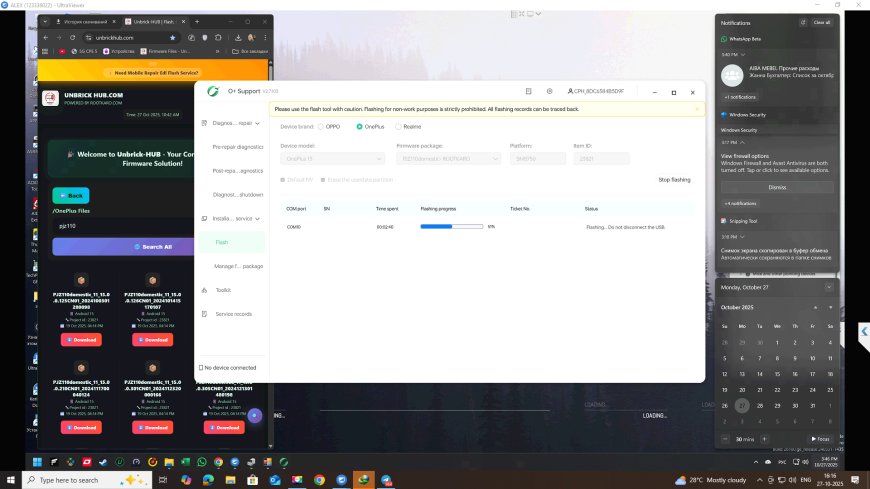This screenshot has width=870, height=489.
Task: Click the Back button on Unbrick Hub
Action: click(71, 195)
